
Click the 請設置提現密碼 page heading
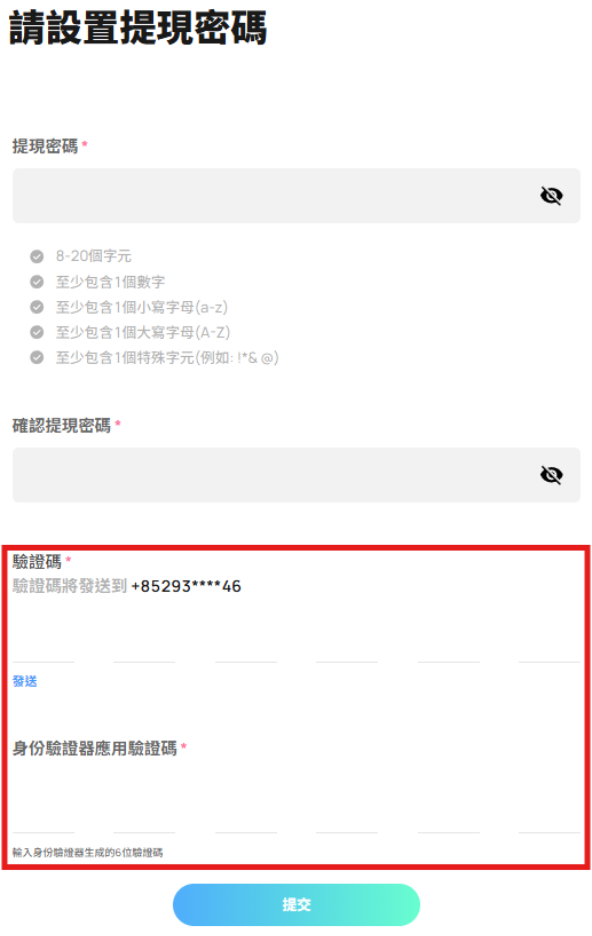coord(138,28)
